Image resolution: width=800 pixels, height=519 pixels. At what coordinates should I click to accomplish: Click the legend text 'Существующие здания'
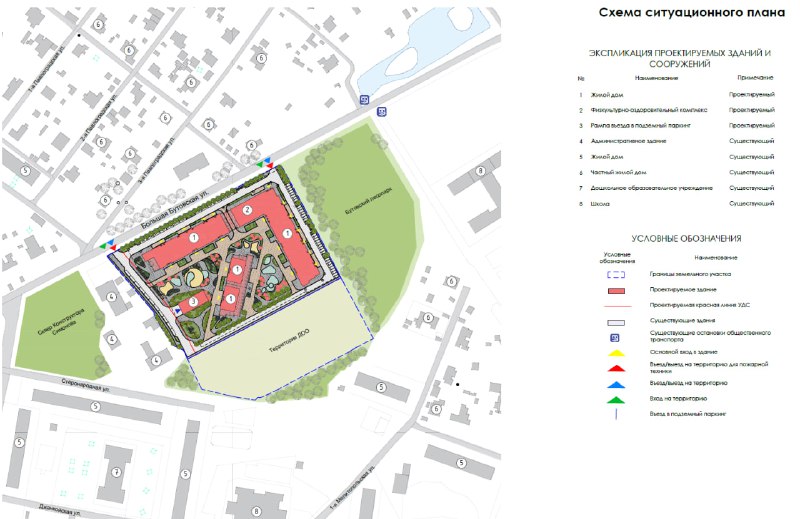(682, 321)
